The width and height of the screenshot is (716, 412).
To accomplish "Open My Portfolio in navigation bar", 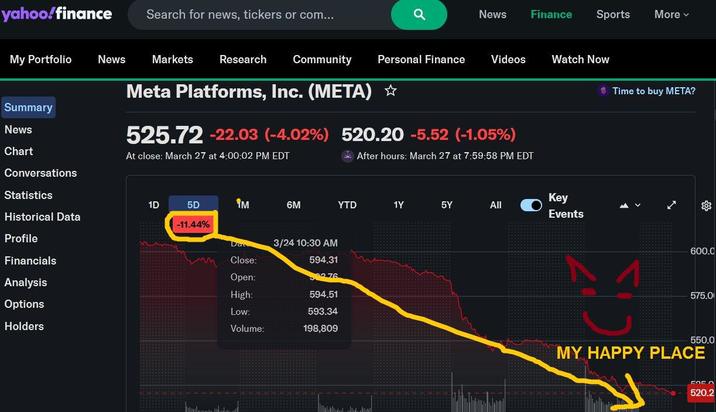I will click(x=41, y=59).
